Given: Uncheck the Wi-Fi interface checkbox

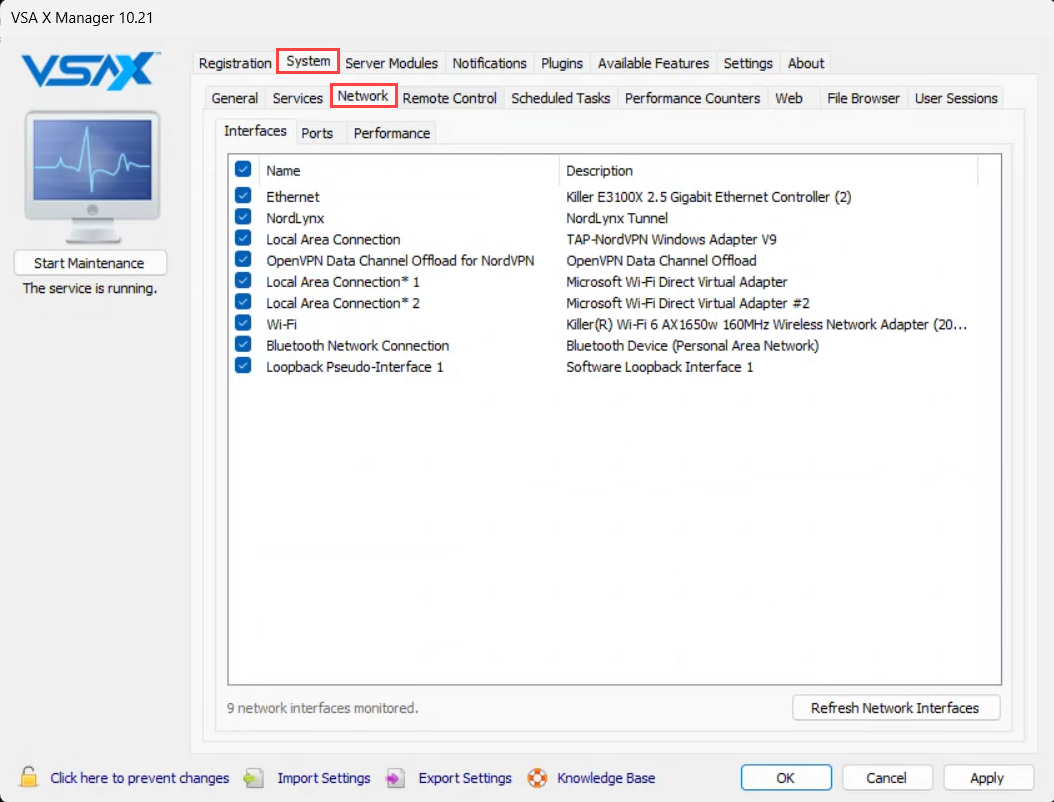Looking at the screenshot, I should tap(243, 323).
